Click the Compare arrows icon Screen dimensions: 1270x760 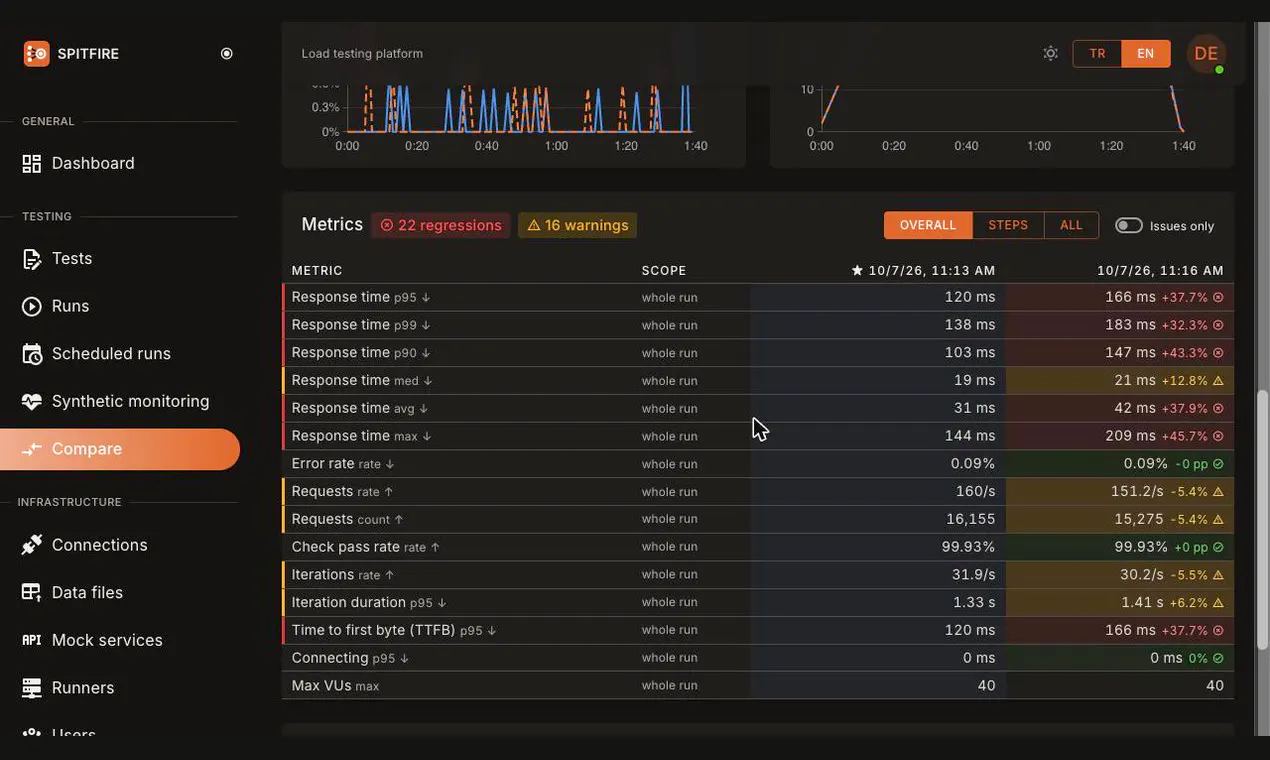coord(32,449)
